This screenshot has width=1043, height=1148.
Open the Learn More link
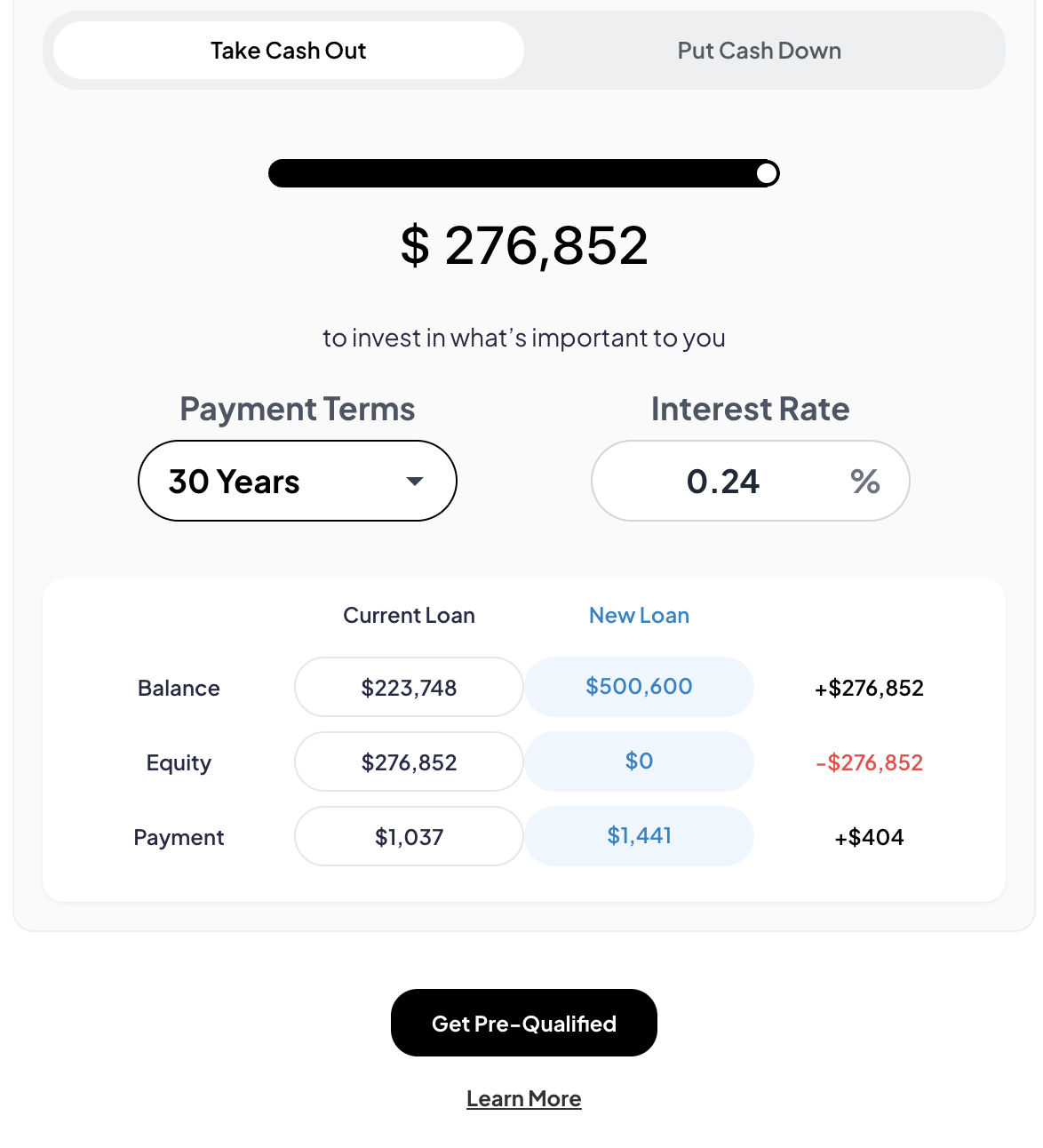click(x=524, y=1099)
